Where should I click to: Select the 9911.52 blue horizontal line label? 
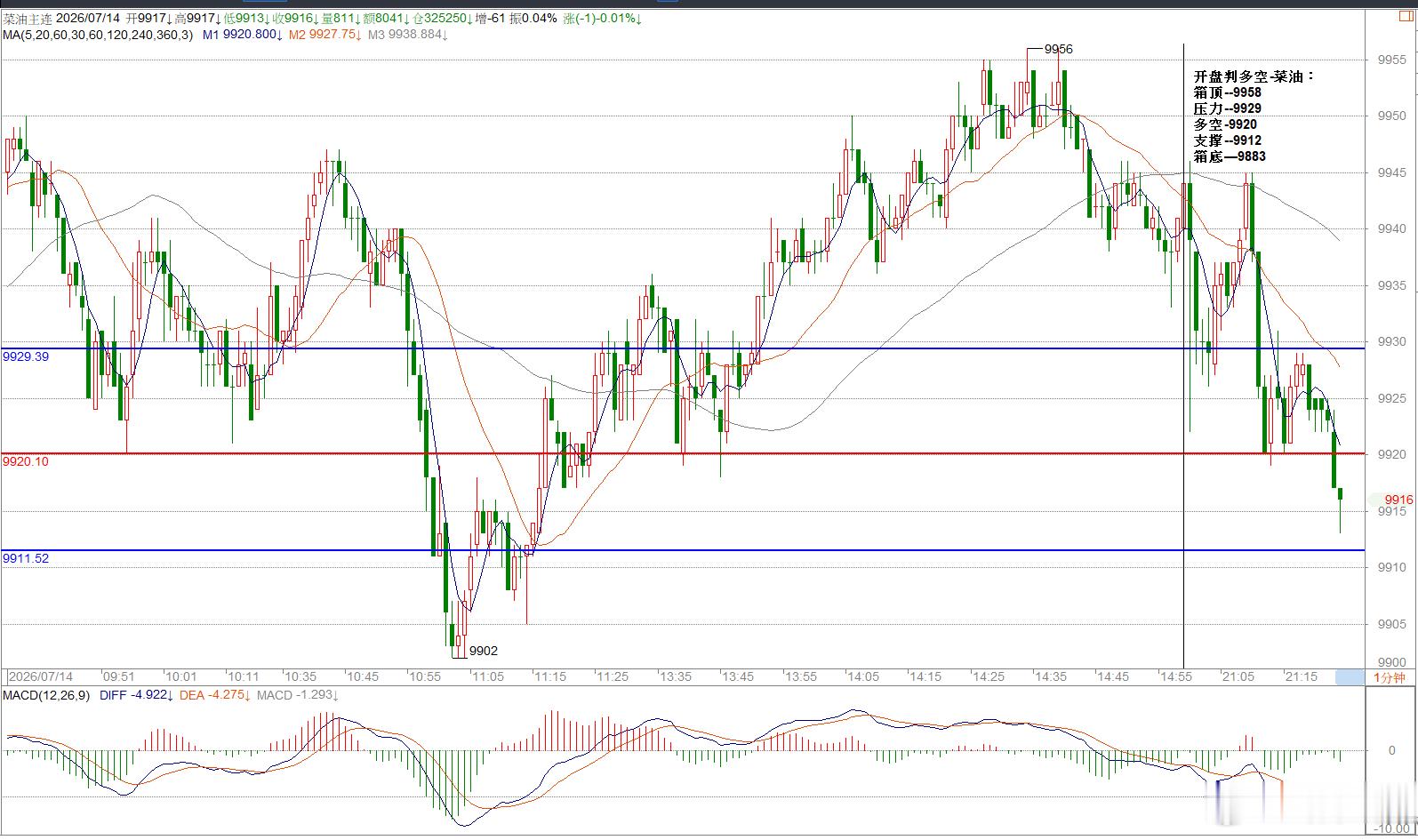click(x=26, y=558)
